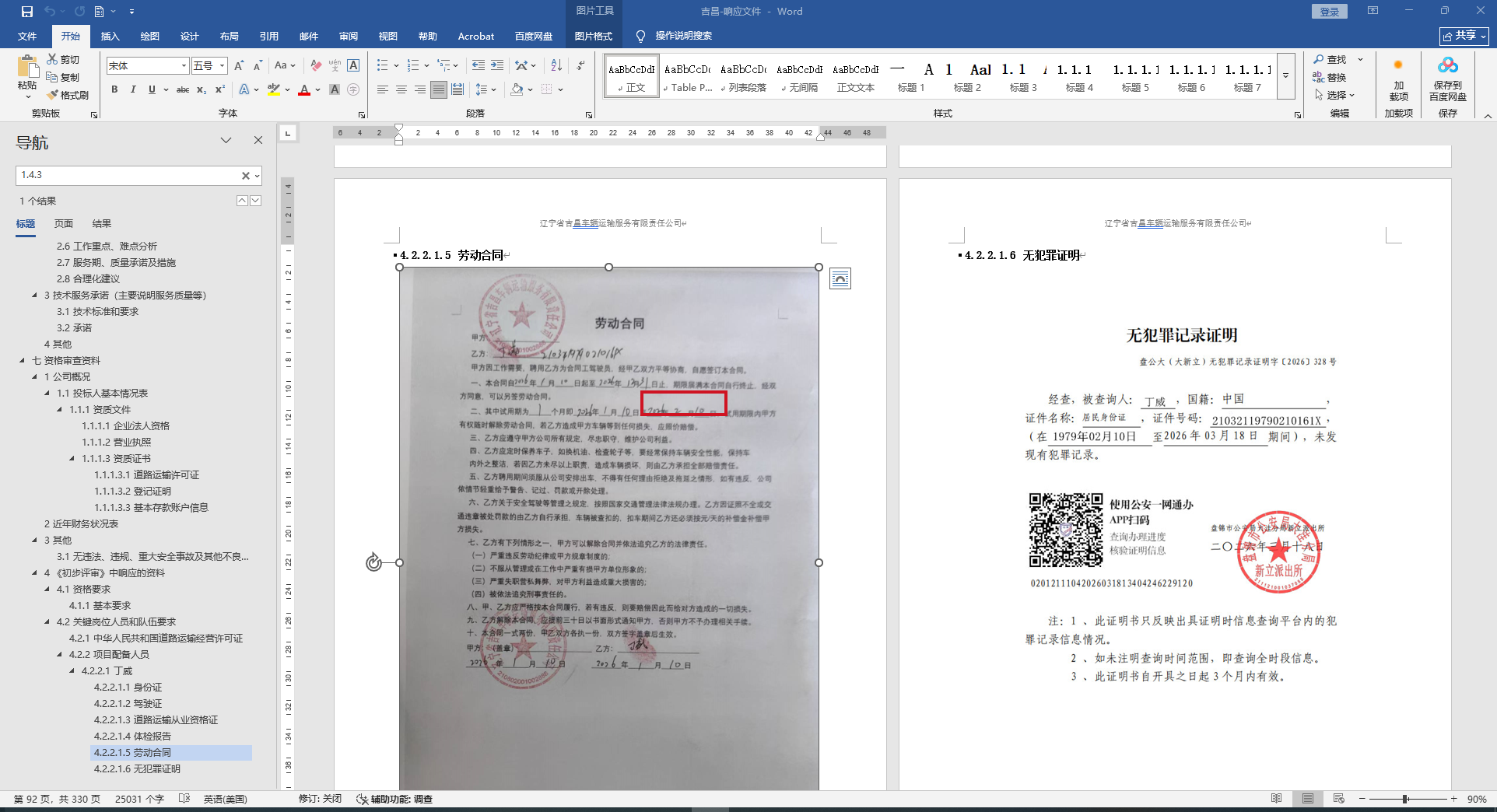Click the numbered list icon

point(413,65)
